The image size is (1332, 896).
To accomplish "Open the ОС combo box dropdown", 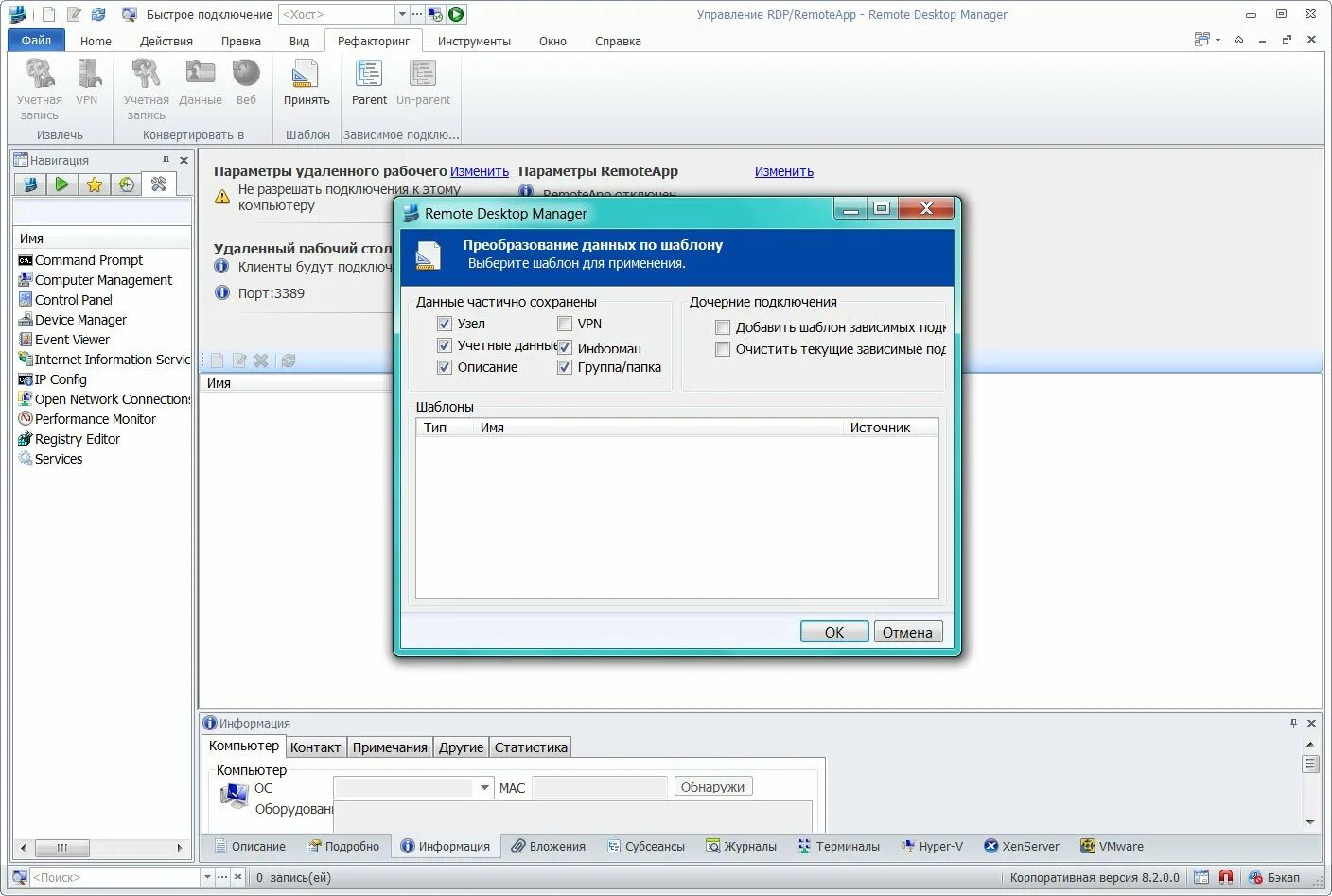I will click(484, 787).
